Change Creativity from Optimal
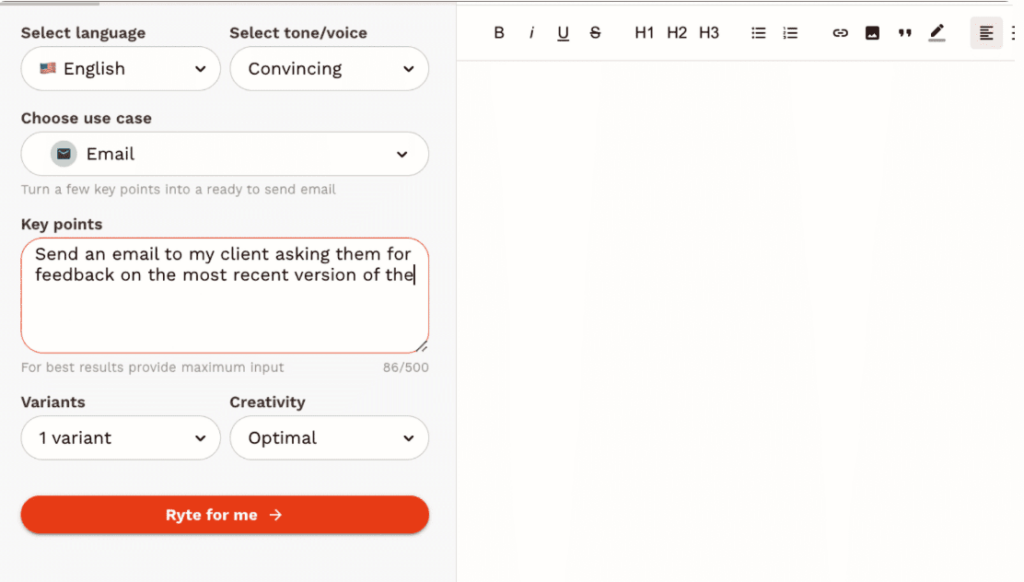 click(x=329, y=438)
